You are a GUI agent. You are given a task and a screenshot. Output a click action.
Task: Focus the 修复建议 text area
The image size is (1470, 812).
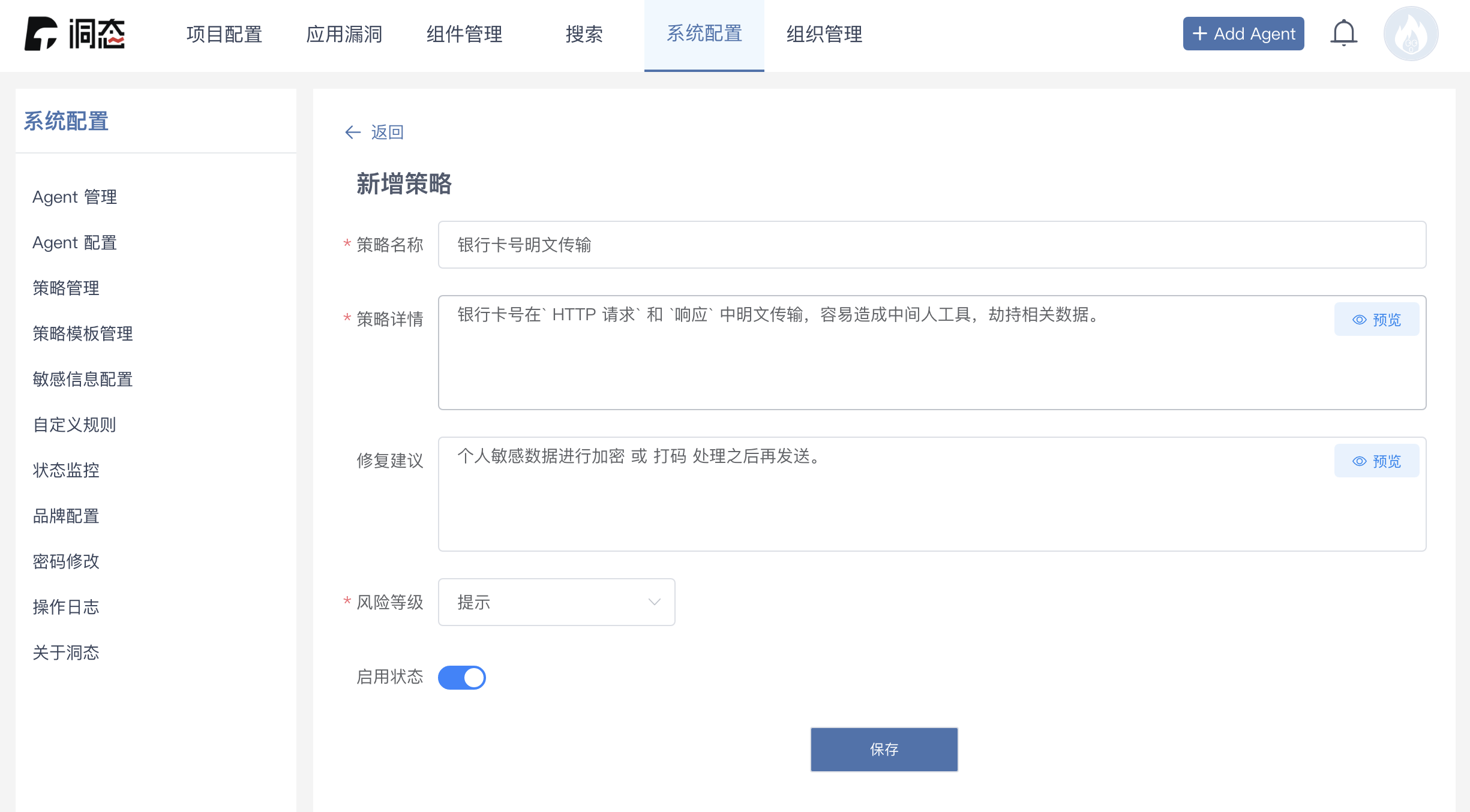pos(932,494)
